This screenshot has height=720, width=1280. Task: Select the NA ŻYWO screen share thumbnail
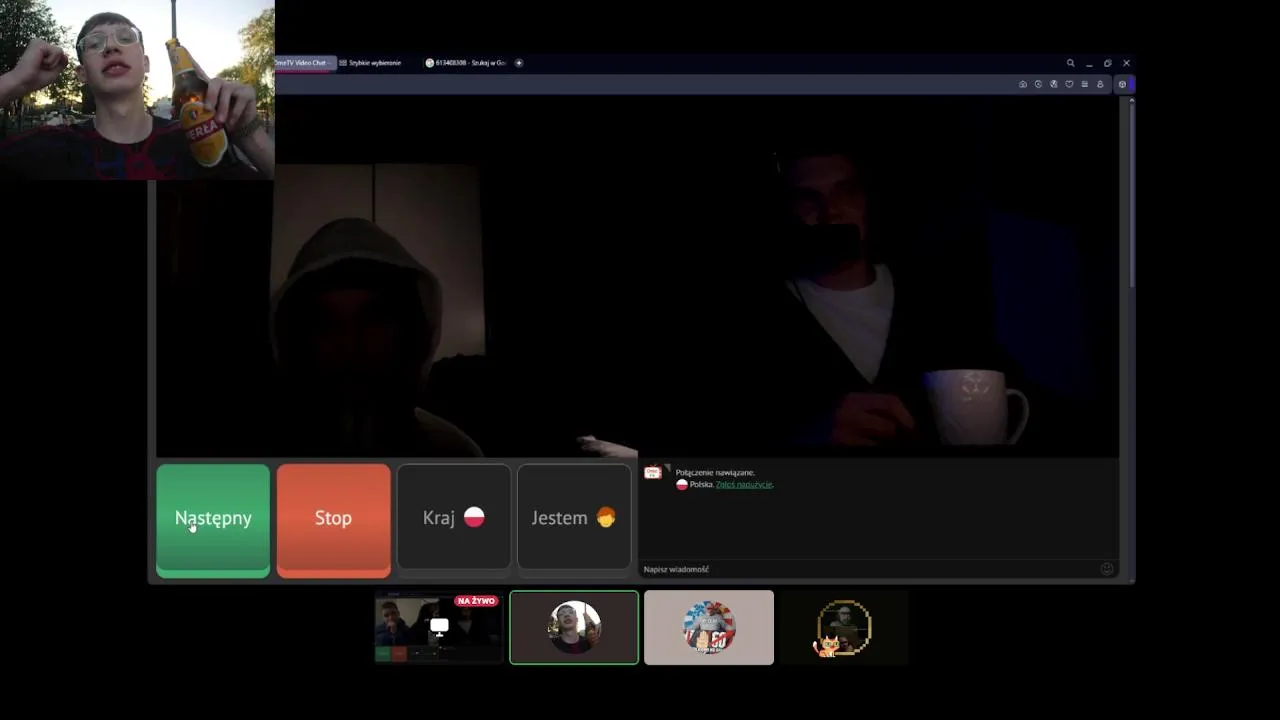tap(439, 627)
